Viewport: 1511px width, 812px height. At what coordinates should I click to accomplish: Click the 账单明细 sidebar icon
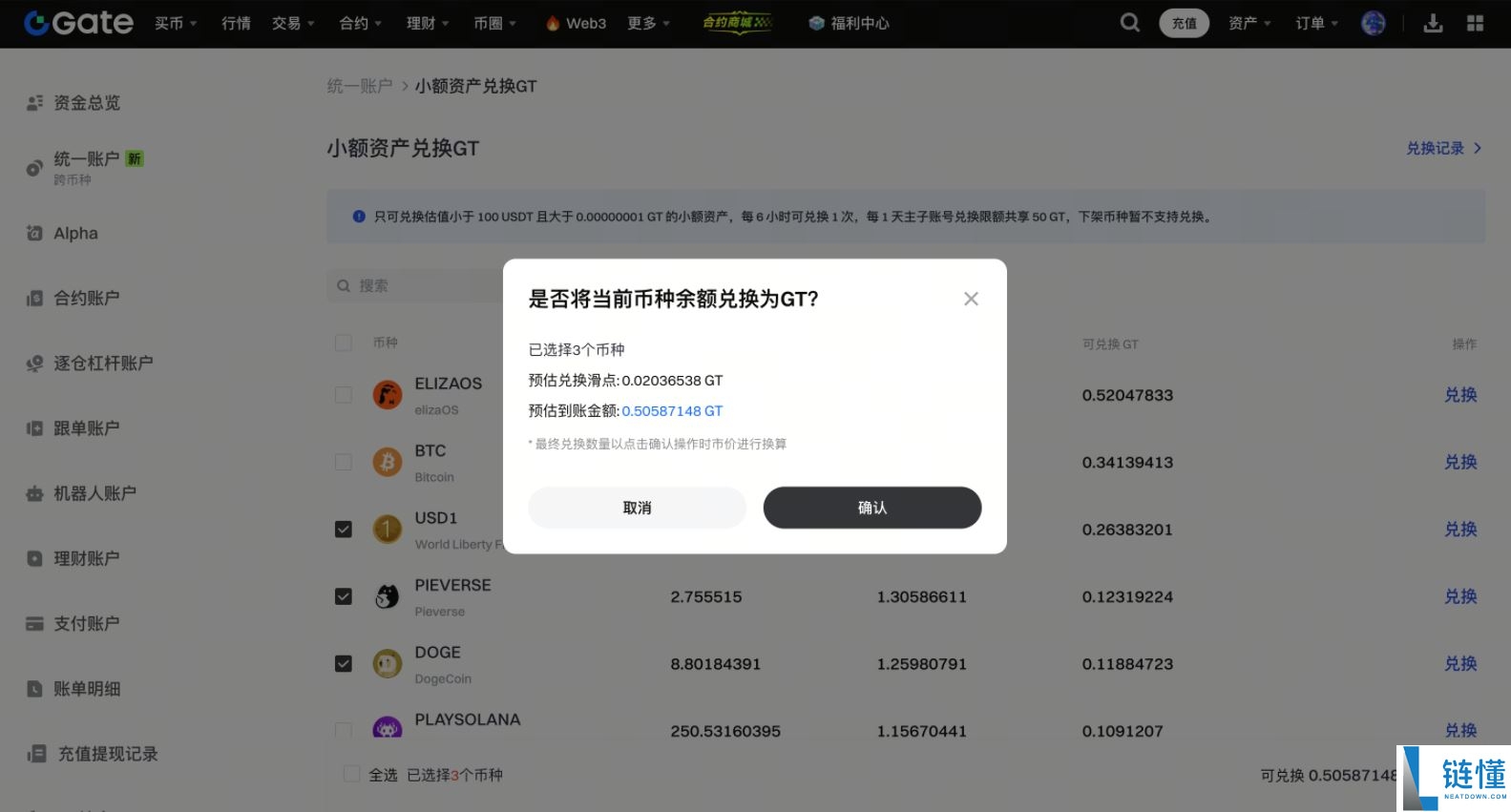(x=34, y=689)
